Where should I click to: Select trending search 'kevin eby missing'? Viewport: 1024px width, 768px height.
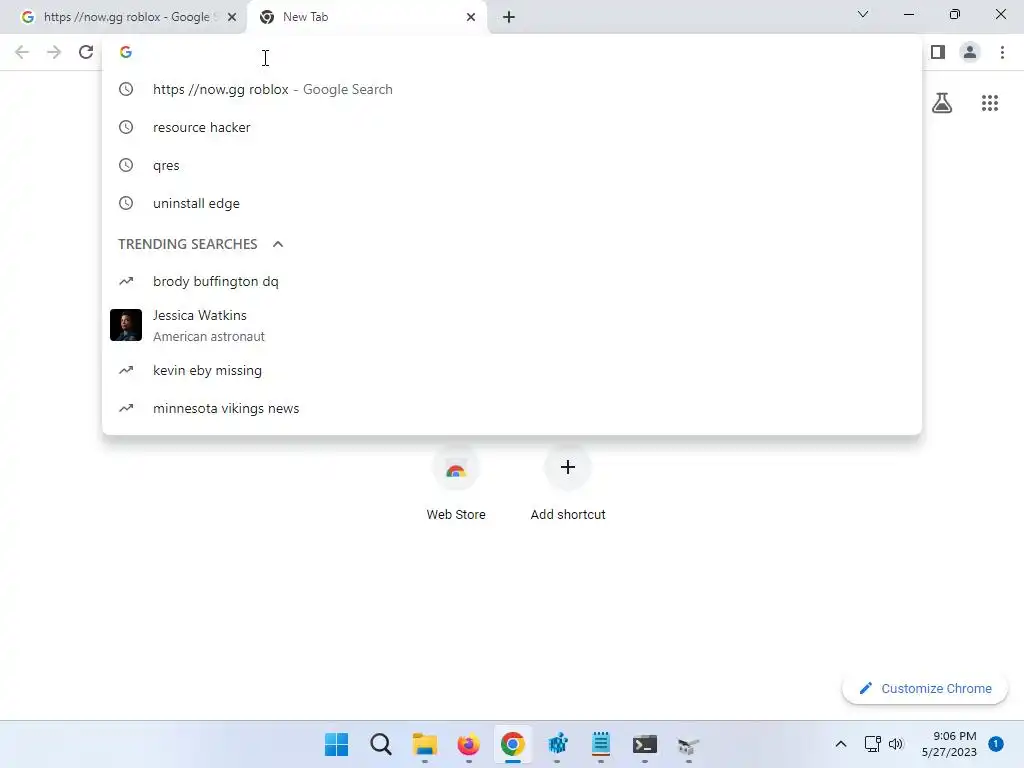[x=512, y=370]
